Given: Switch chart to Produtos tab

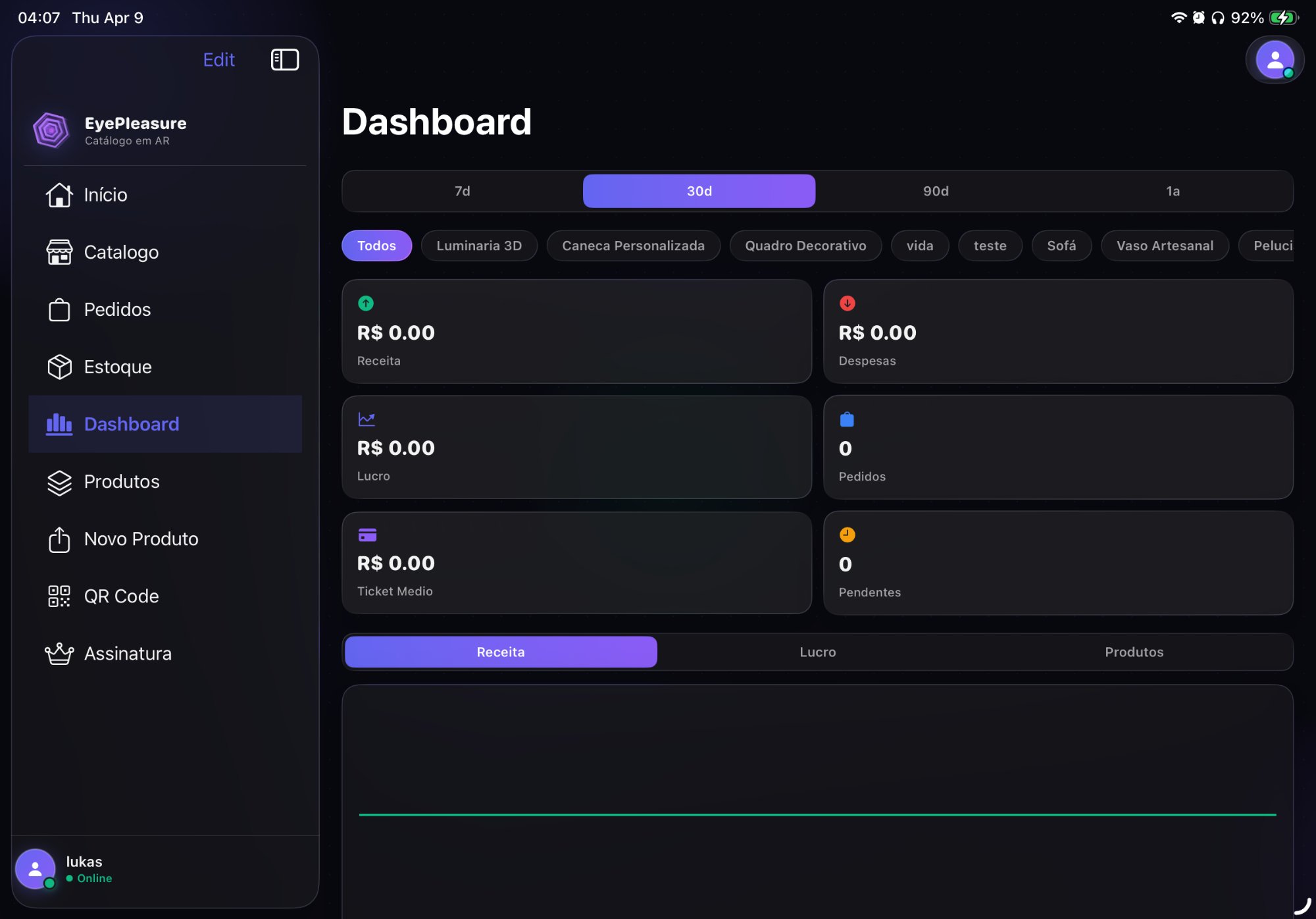Looking at the screenshot, I should (1134, 652).
